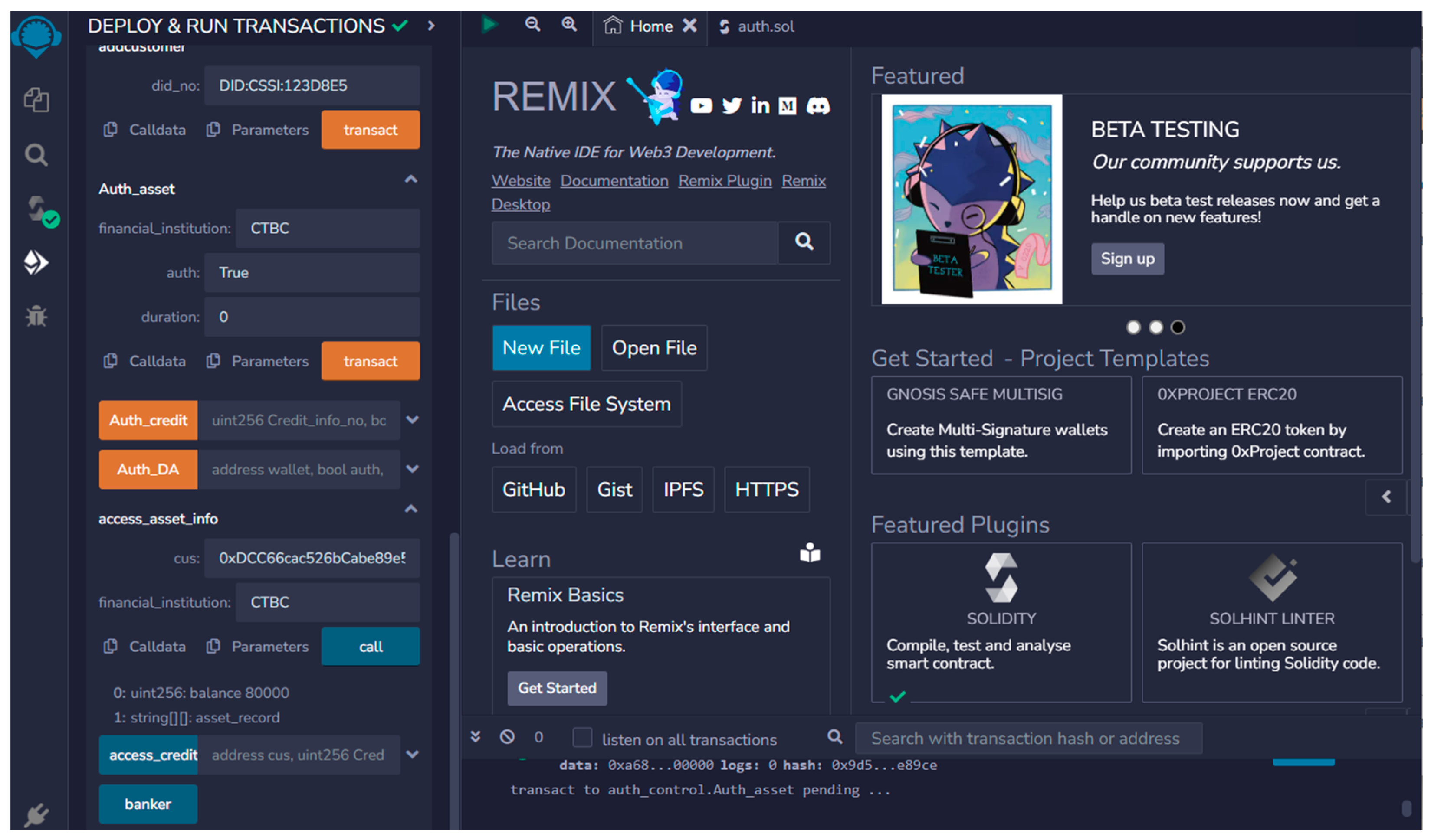Click the call button for access_asset_info
1431x840 pixels.
370,647
